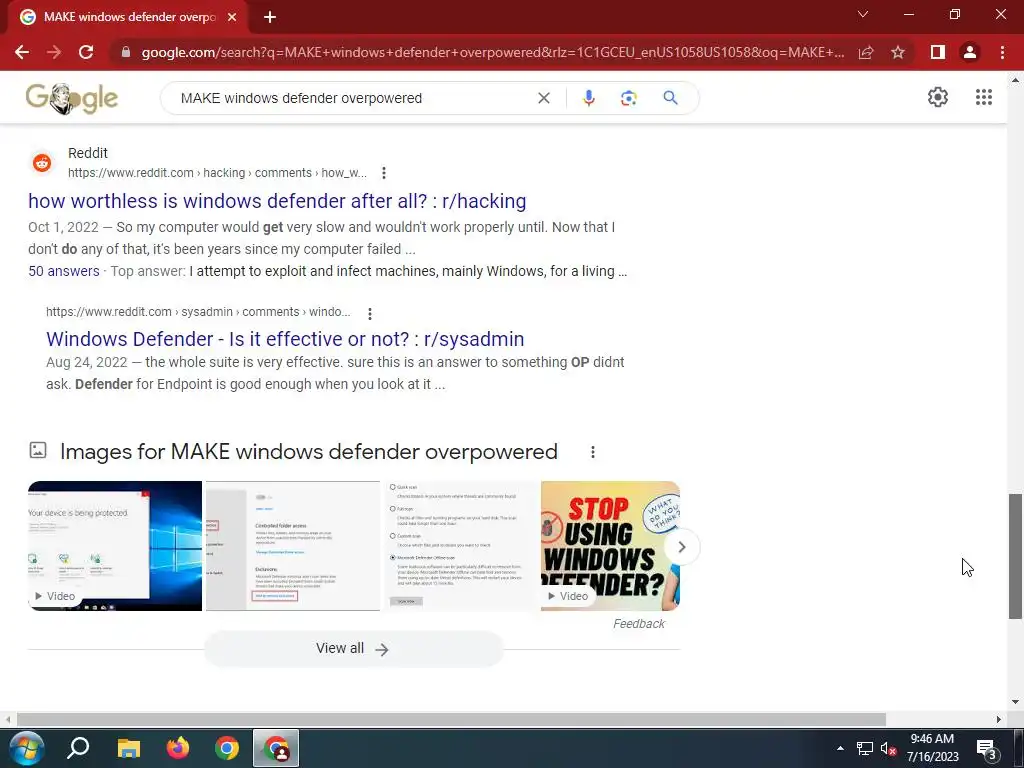Send Feedback on image results
1024x768 pixels.
click(x=639, y=624)
